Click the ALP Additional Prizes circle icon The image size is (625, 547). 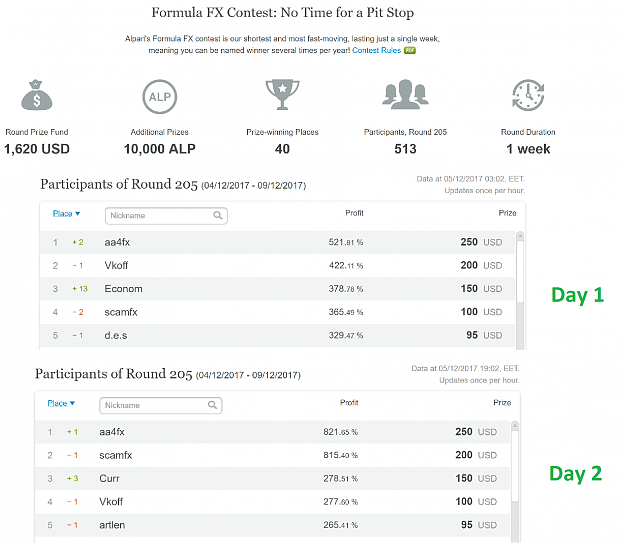tap(159, 96)
